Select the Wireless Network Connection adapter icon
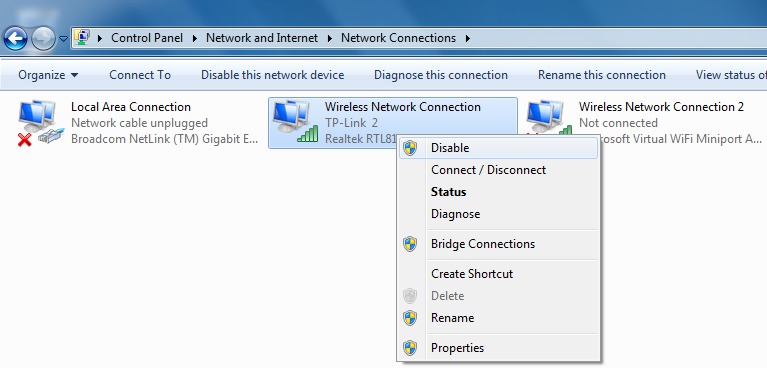 [295, 122]
